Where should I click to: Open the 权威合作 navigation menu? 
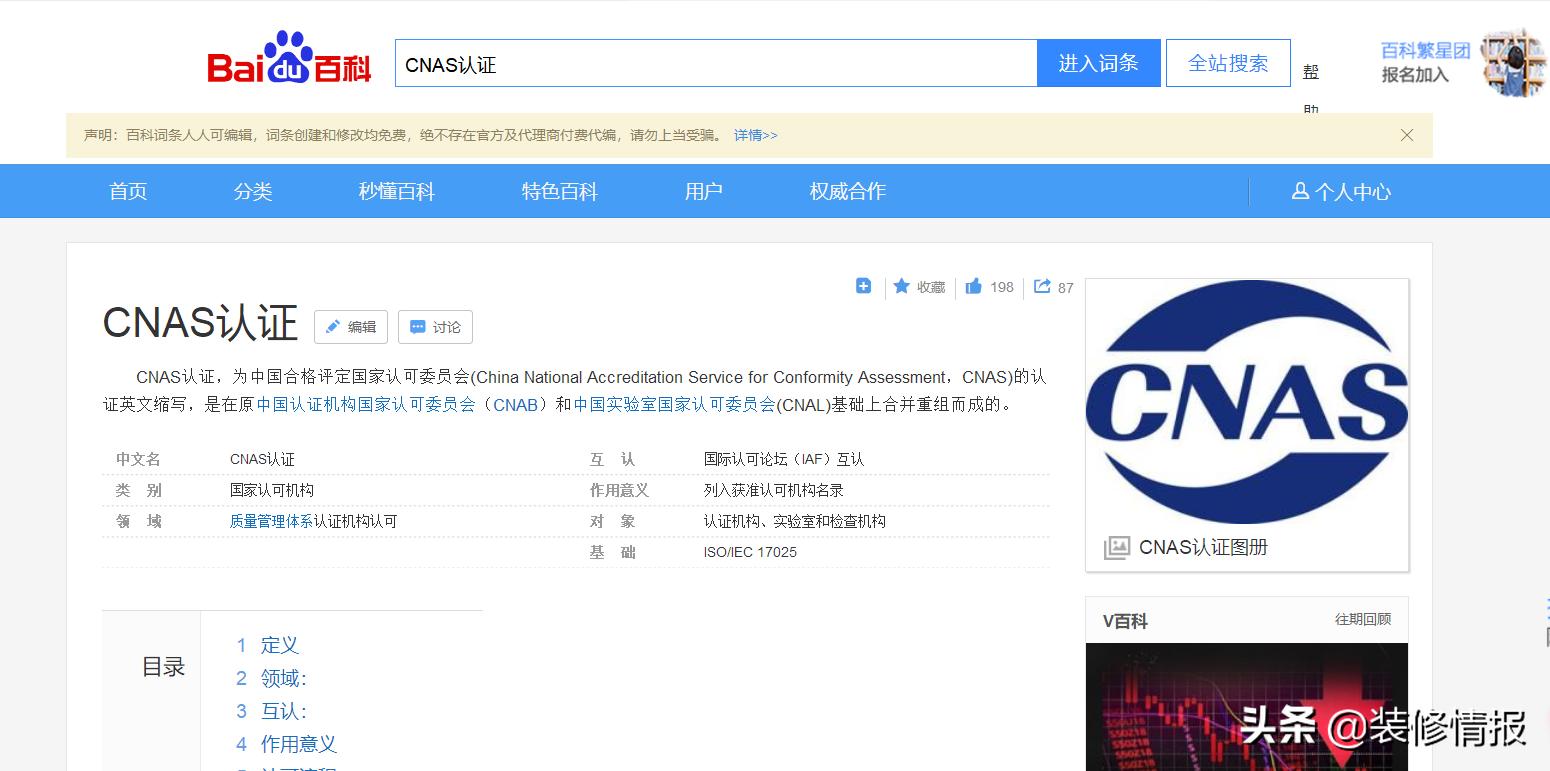click(x=848, y=191)
